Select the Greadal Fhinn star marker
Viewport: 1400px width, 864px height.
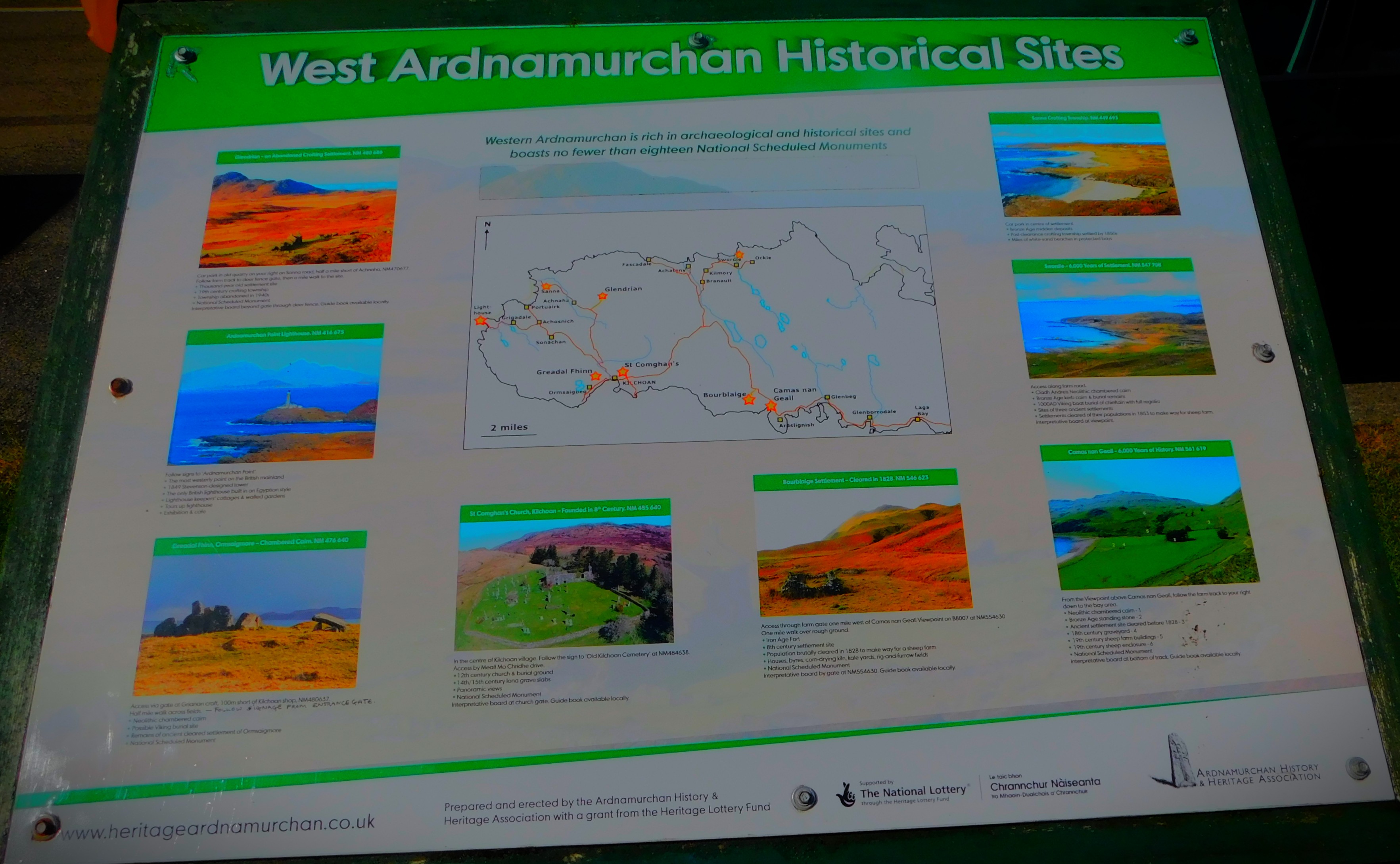tap(595, 376)
